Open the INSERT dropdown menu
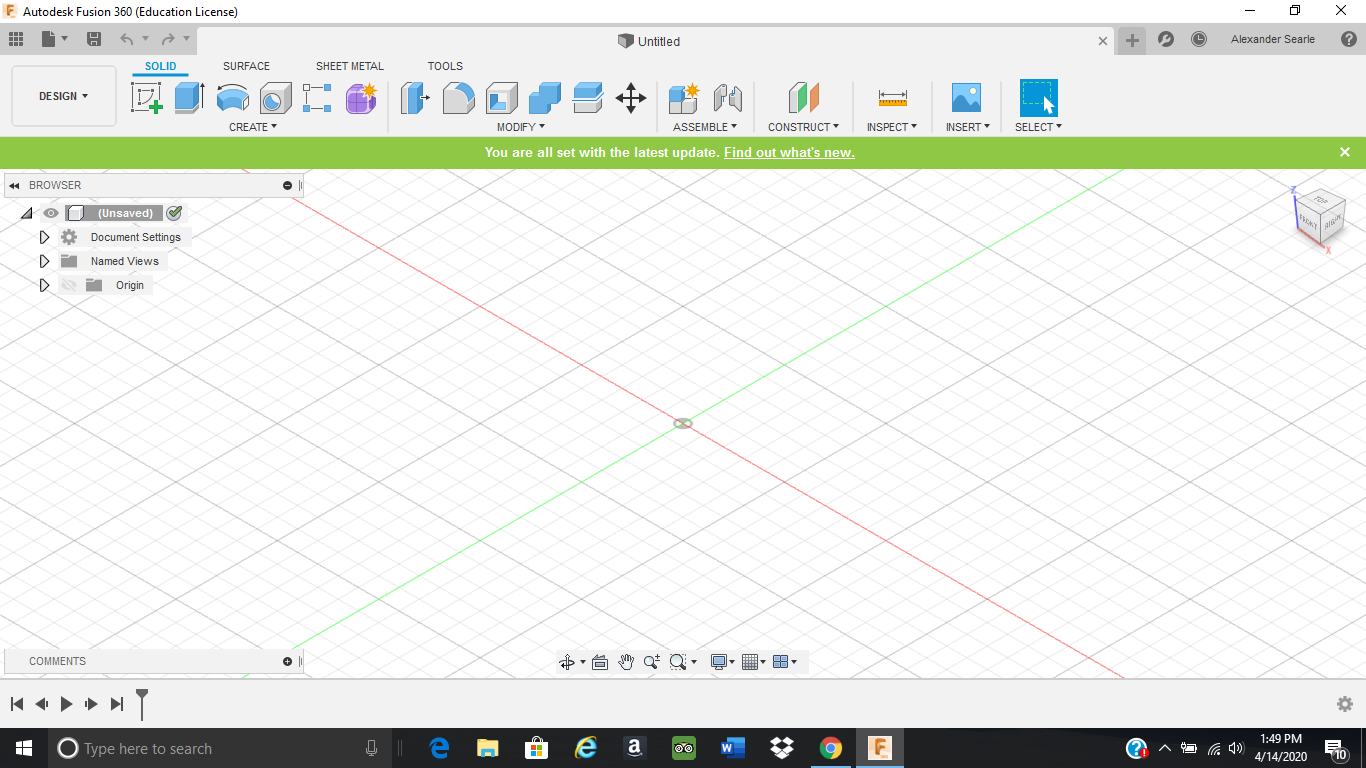Image resolution: width=1366 pixels, height=768 pixels. click(x=968, y=127)
